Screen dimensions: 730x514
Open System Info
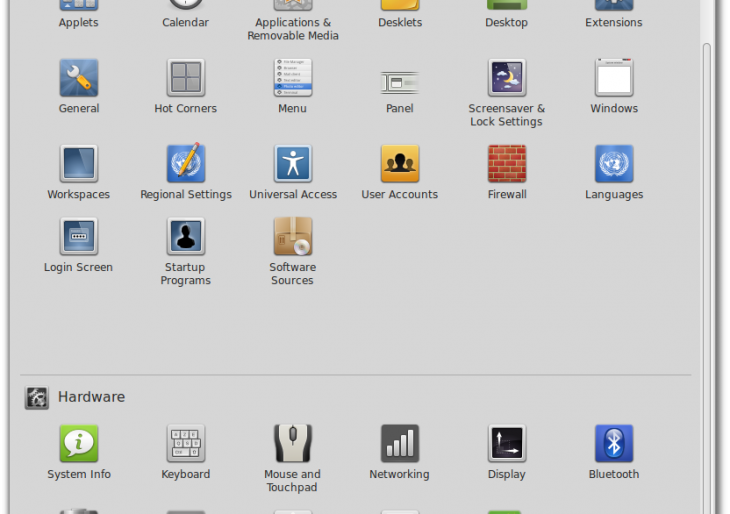pyautogui.click(x=79, y=453)
